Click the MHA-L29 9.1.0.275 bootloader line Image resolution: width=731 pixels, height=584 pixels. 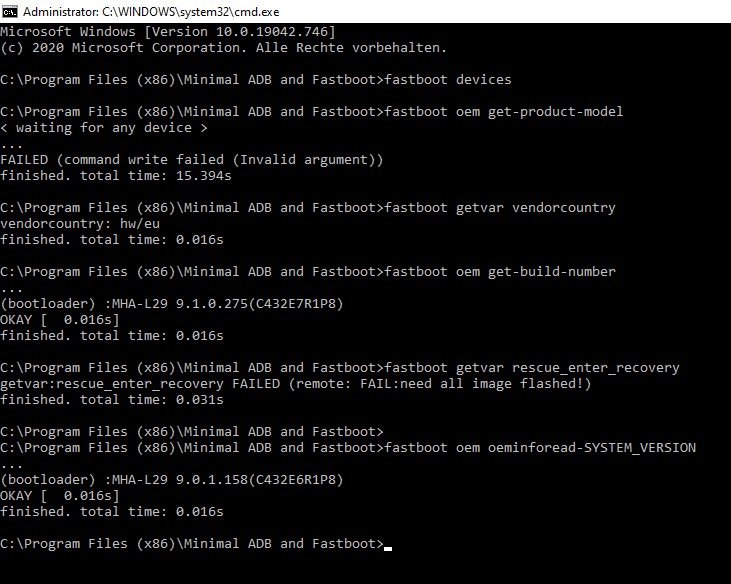(x=172, y=304)
